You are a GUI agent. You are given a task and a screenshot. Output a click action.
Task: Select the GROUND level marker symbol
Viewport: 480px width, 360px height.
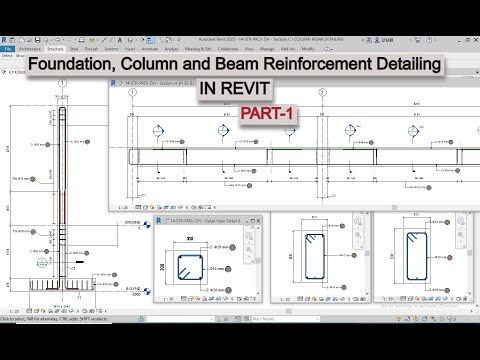pyautogui.click(x=147, y=225)
